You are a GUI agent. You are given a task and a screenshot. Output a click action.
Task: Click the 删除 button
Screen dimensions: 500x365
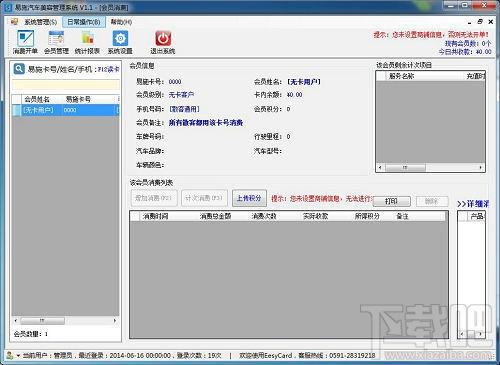(x=432, y=201)
